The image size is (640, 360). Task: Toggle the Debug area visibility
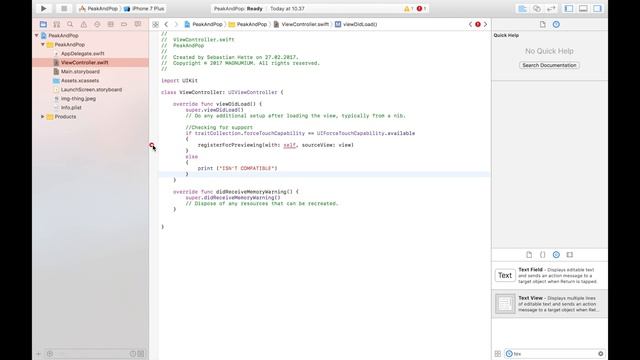point(583,9)
